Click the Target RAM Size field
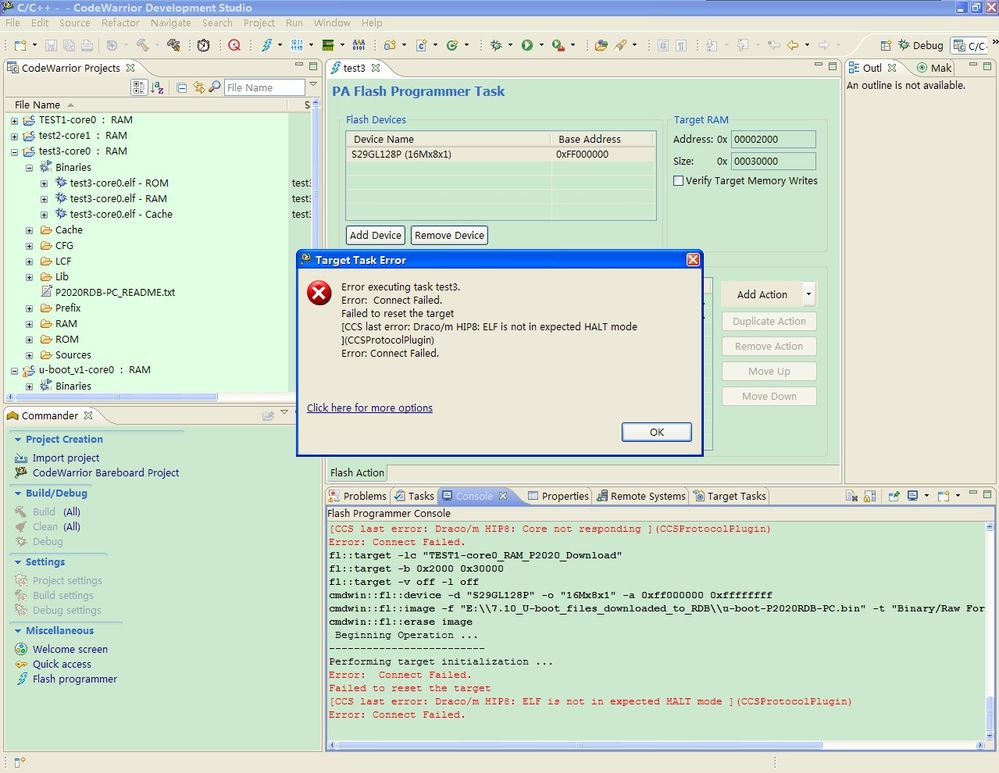Viewport: 999px width, 773px height. [773, 161]
